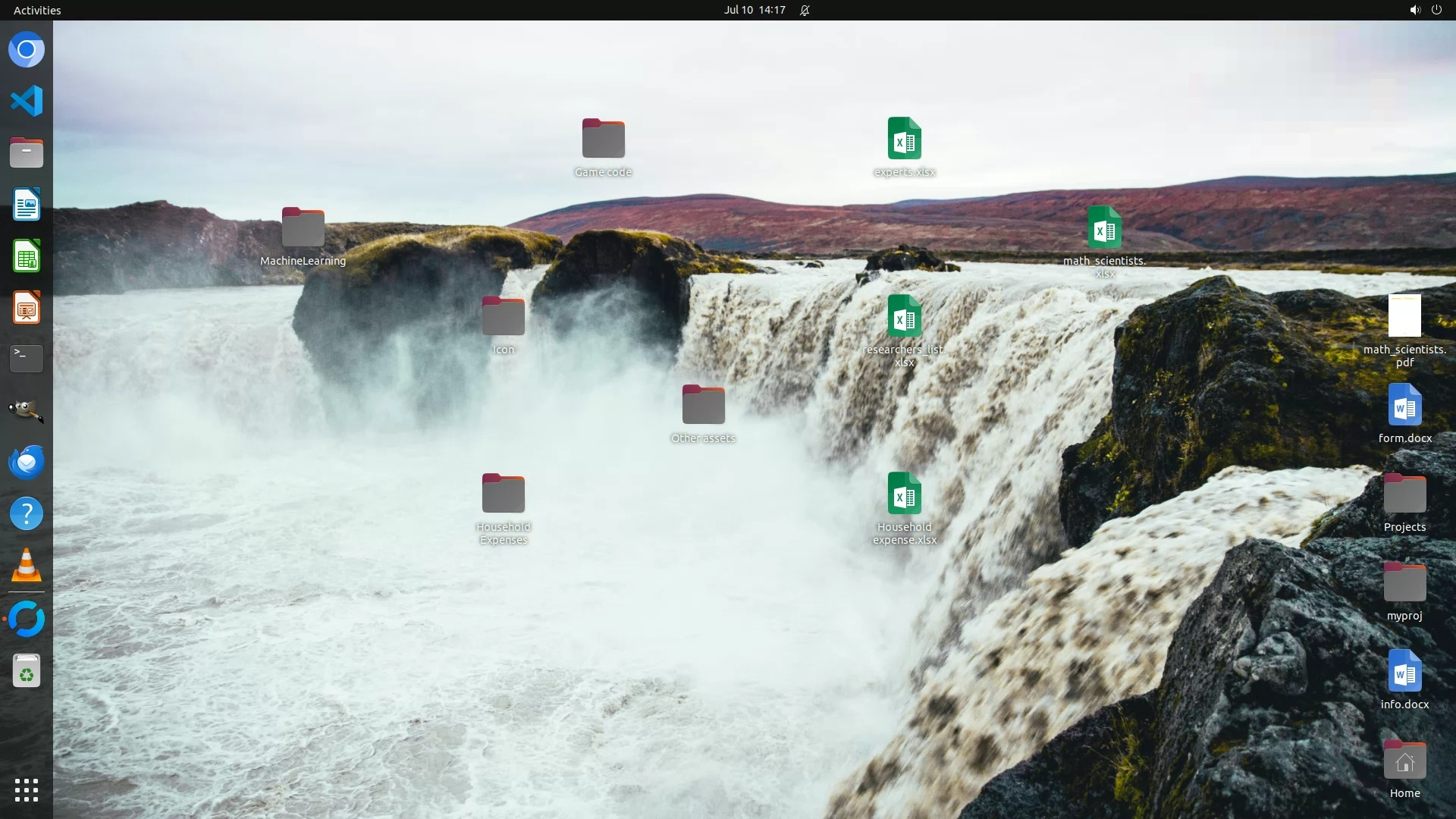Screen dimensions: 1456x819
Task: Select the experts.xlsx file
Action: 904,139
